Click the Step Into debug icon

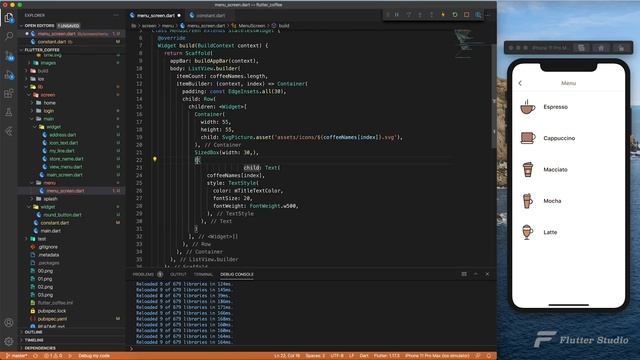[420, 15]
